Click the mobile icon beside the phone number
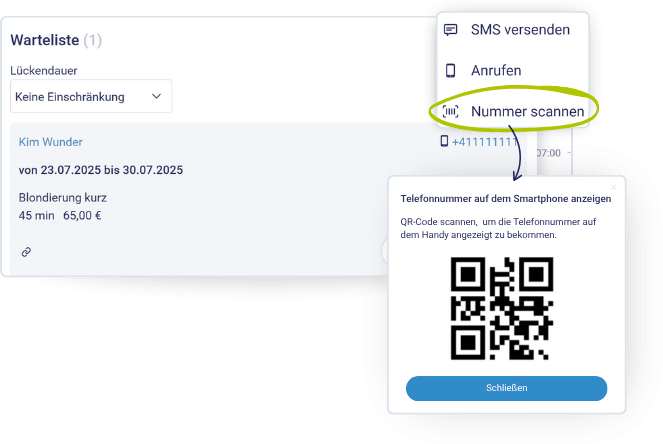This screenshot has width=663, height=444. pos(444,141)
